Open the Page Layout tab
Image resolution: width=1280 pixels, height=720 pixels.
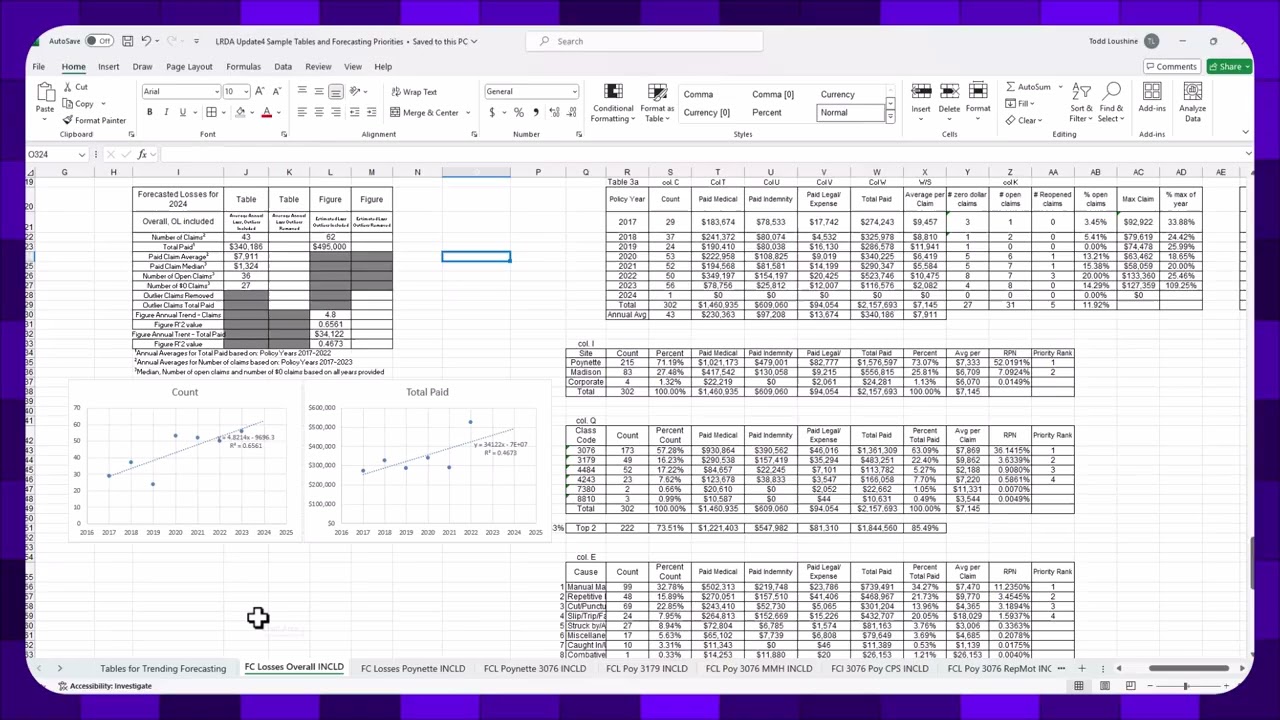point(189,67)
